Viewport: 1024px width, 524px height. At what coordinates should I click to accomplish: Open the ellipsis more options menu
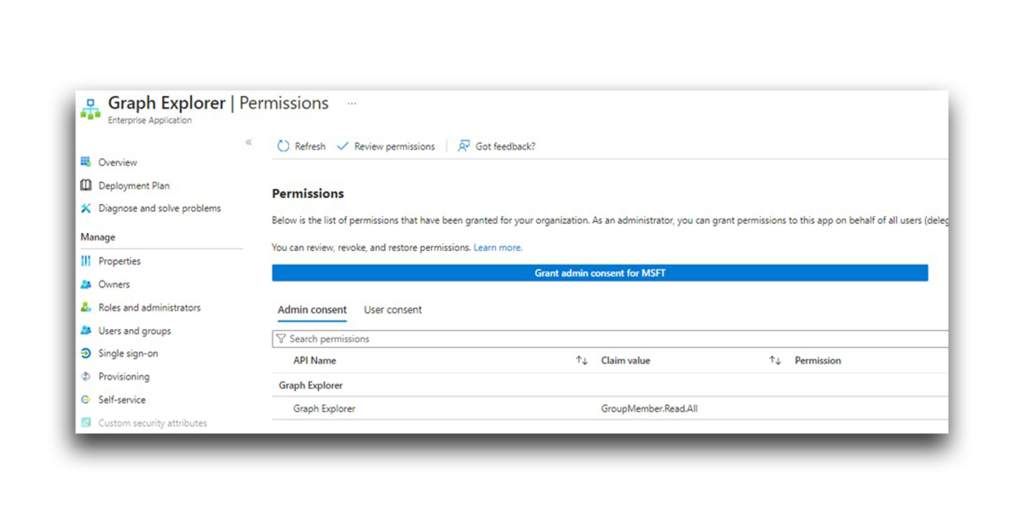[352, 104]
